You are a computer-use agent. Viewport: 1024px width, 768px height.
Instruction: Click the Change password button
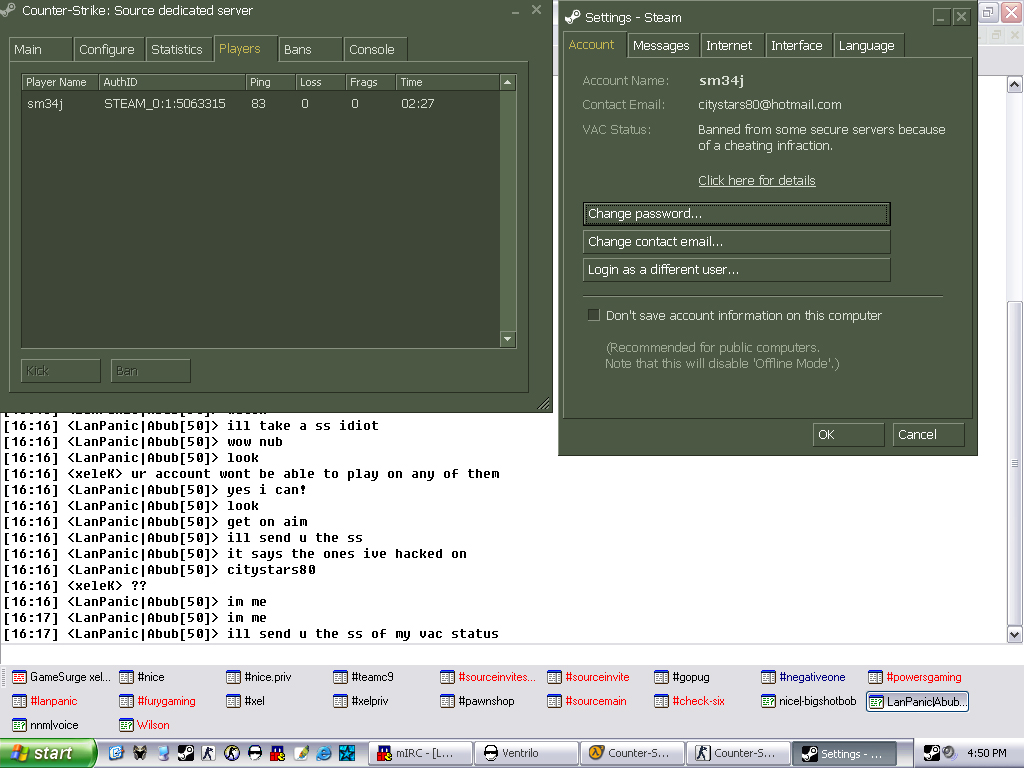click(x=737, y=214)
